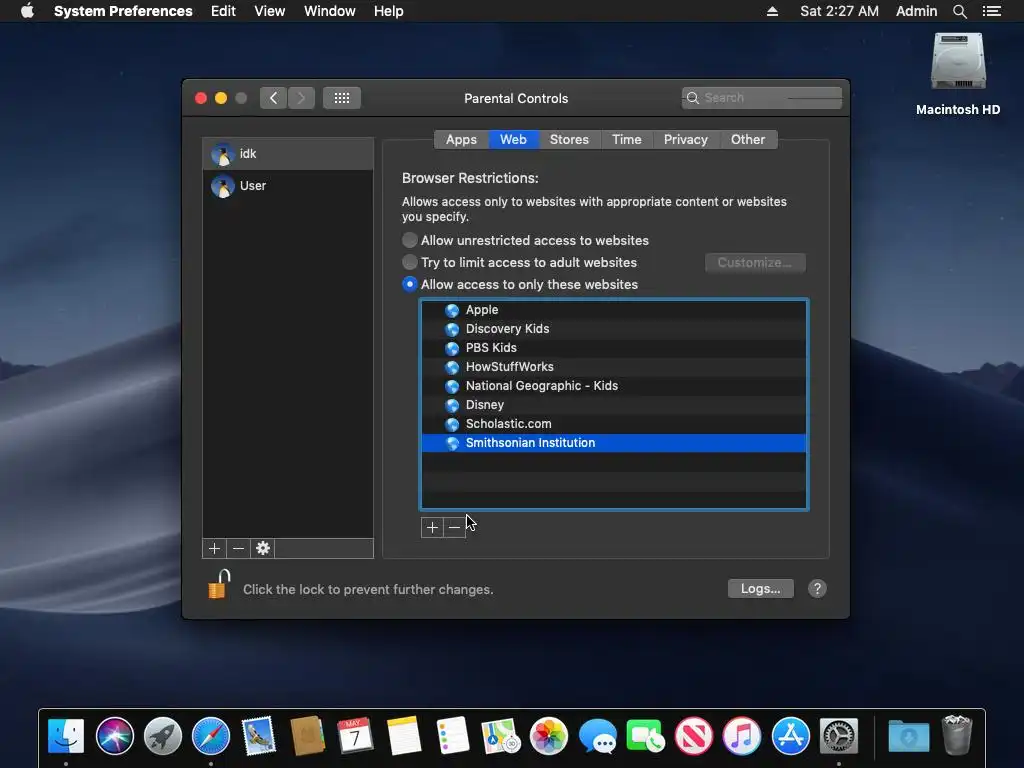Open the Mail stamp icon in Dock
The height and width of the screenshot is (768, 1024).
pos(259,736)
